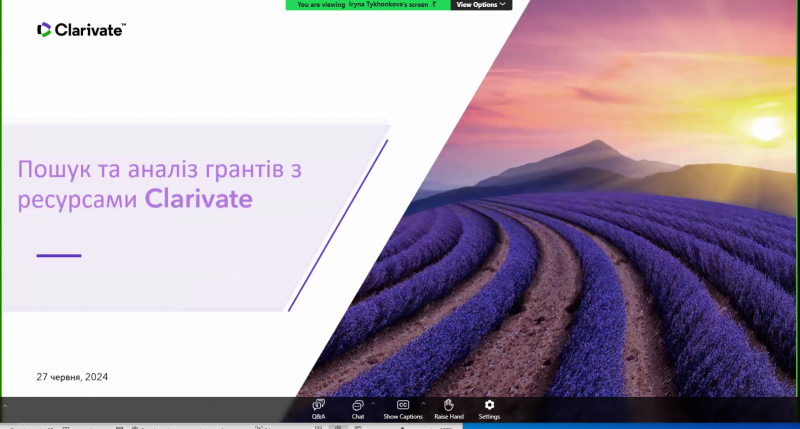Screen dimensions: 800x429
Task: Open Zoom Settings gear
Action: [489, 410]
